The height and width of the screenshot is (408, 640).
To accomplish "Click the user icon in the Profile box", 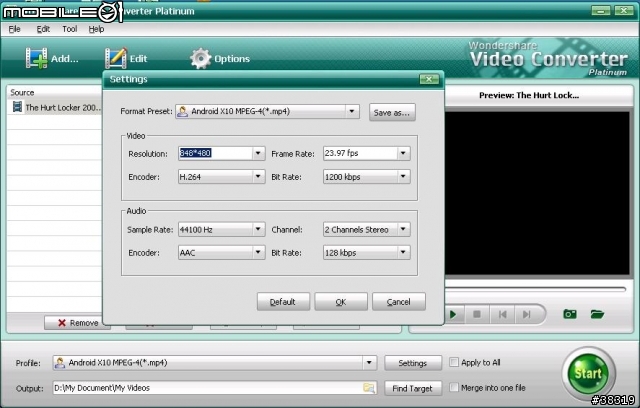I will (60, 363).
